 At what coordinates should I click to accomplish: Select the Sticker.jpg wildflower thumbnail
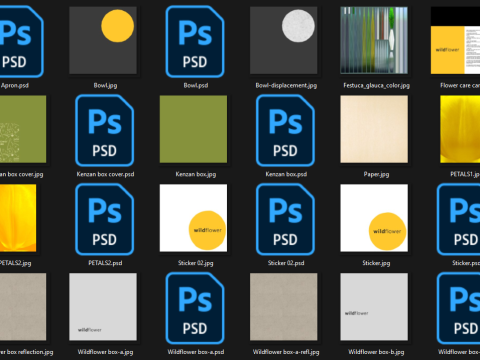pyautogui.click(x=374, y=218)
